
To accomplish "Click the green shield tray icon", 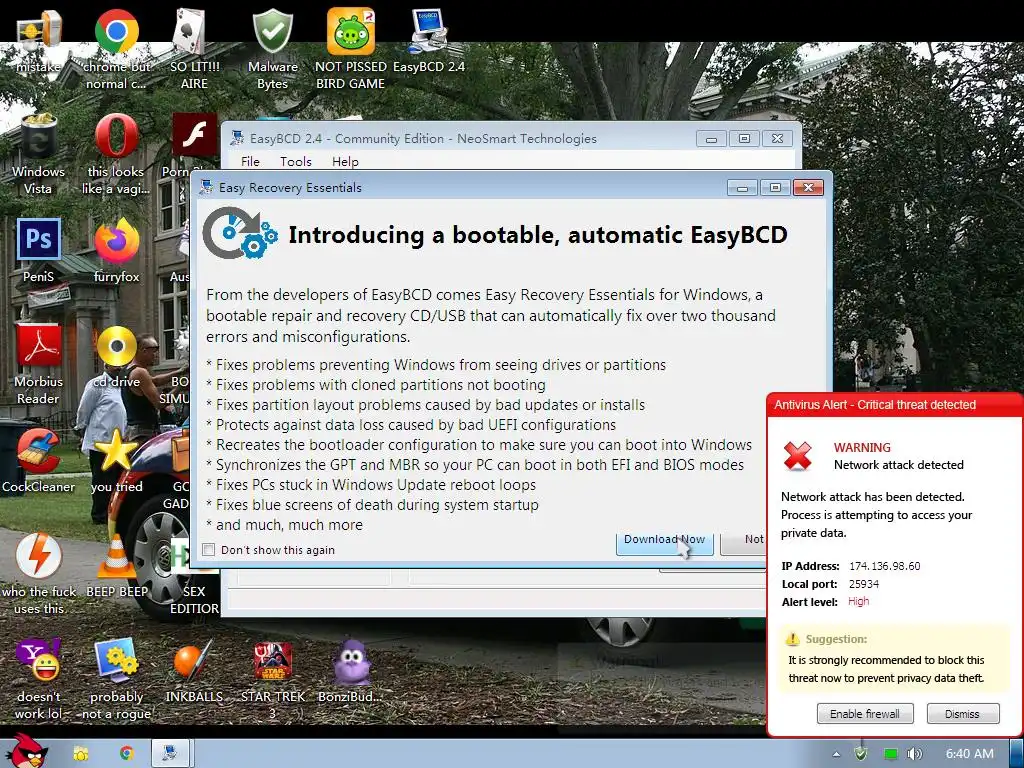I will pyautogui.click(x=861, y=754).
